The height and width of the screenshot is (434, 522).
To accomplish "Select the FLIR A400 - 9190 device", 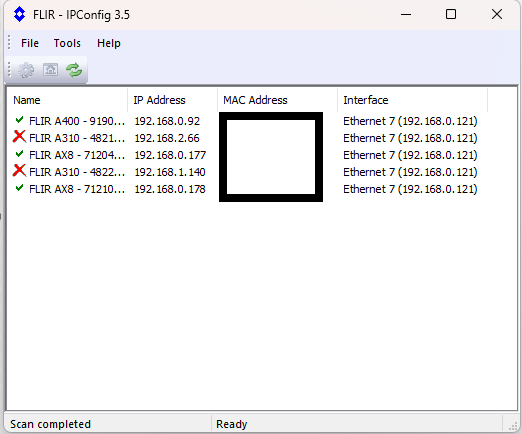I will pos(77,121).
